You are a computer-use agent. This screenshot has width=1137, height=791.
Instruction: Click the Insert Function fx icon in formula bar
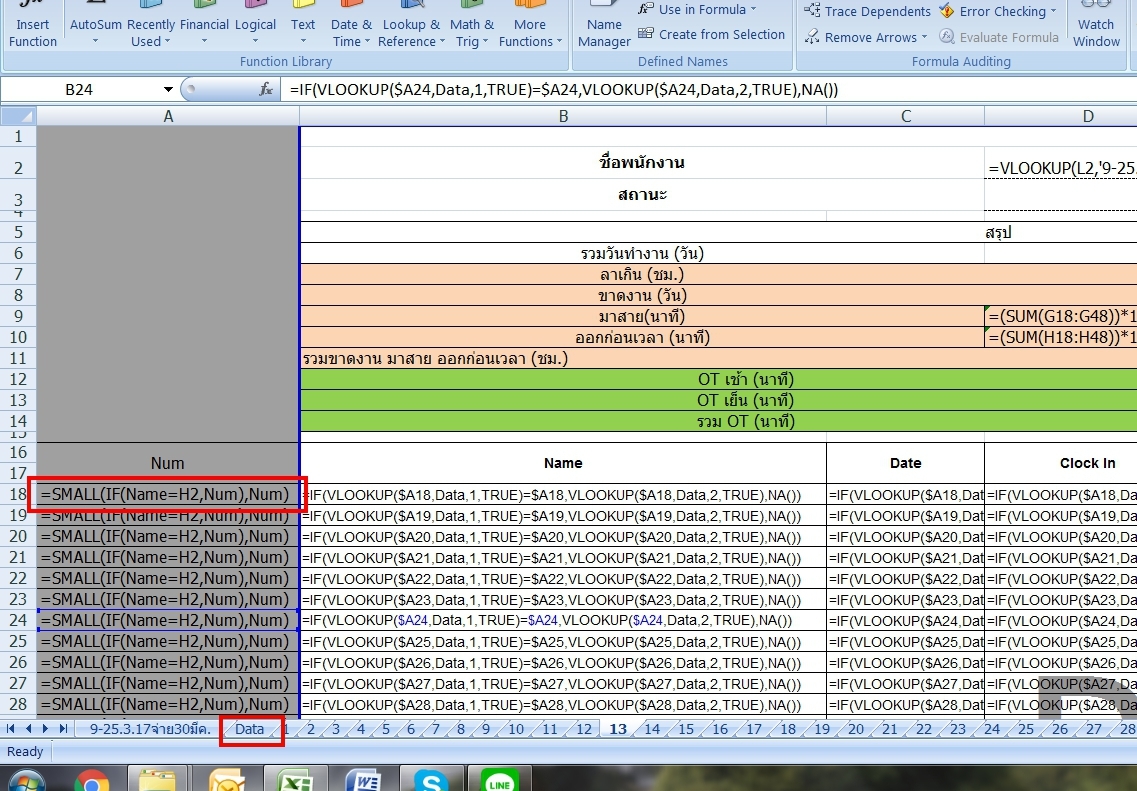pyautogui.click(x=265, y=89)
